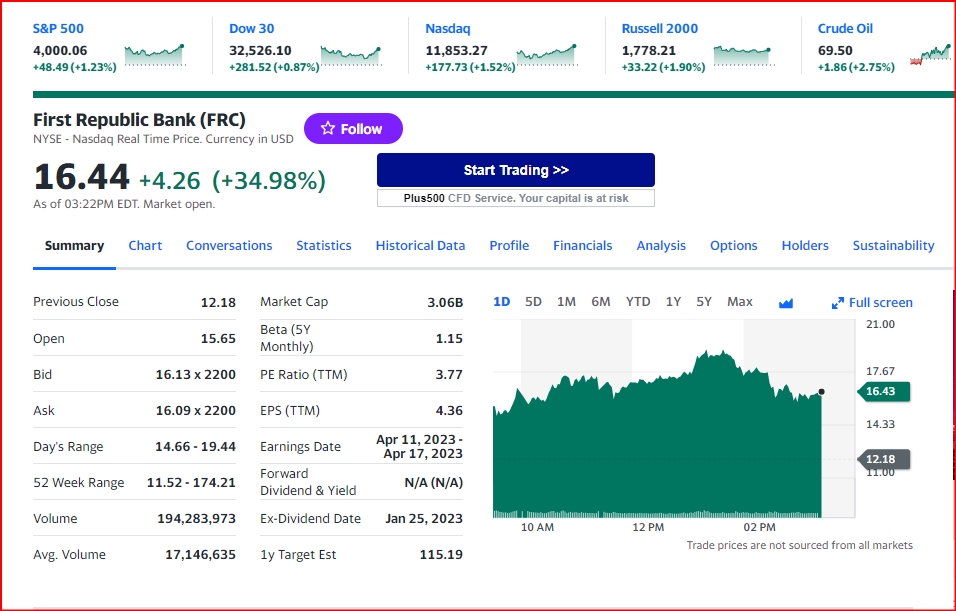Viewport: 956px width, 611px height.
Task: Click the 16.43 current price chart marker
Action: point(883,391)
